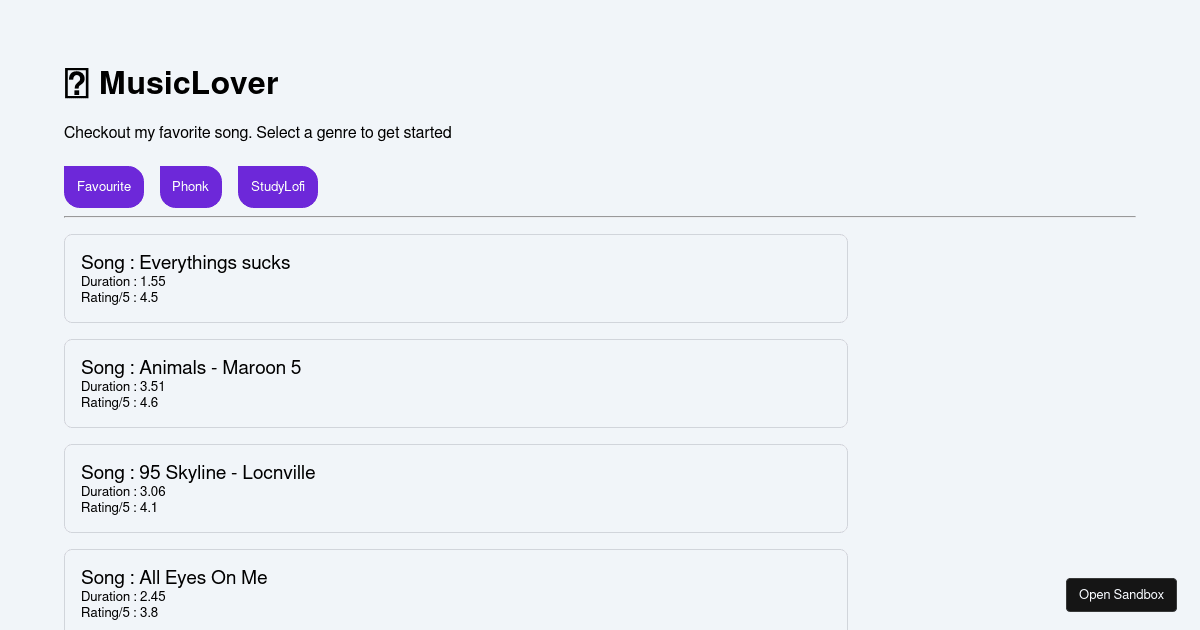
Task: Click the rating 4.5 for Everythings sucks
Action: (119, 297)
